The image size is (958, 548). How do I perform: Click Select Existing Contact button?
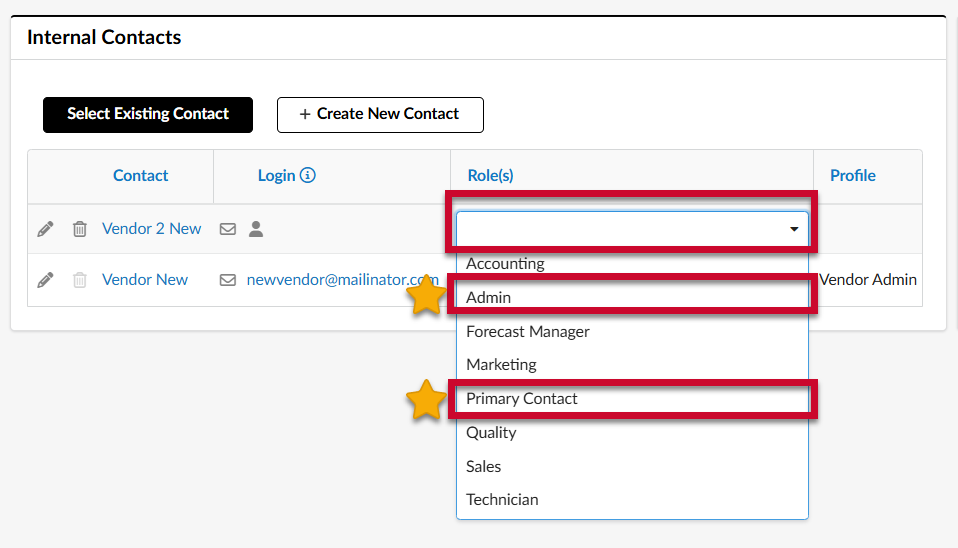(148, 115)
